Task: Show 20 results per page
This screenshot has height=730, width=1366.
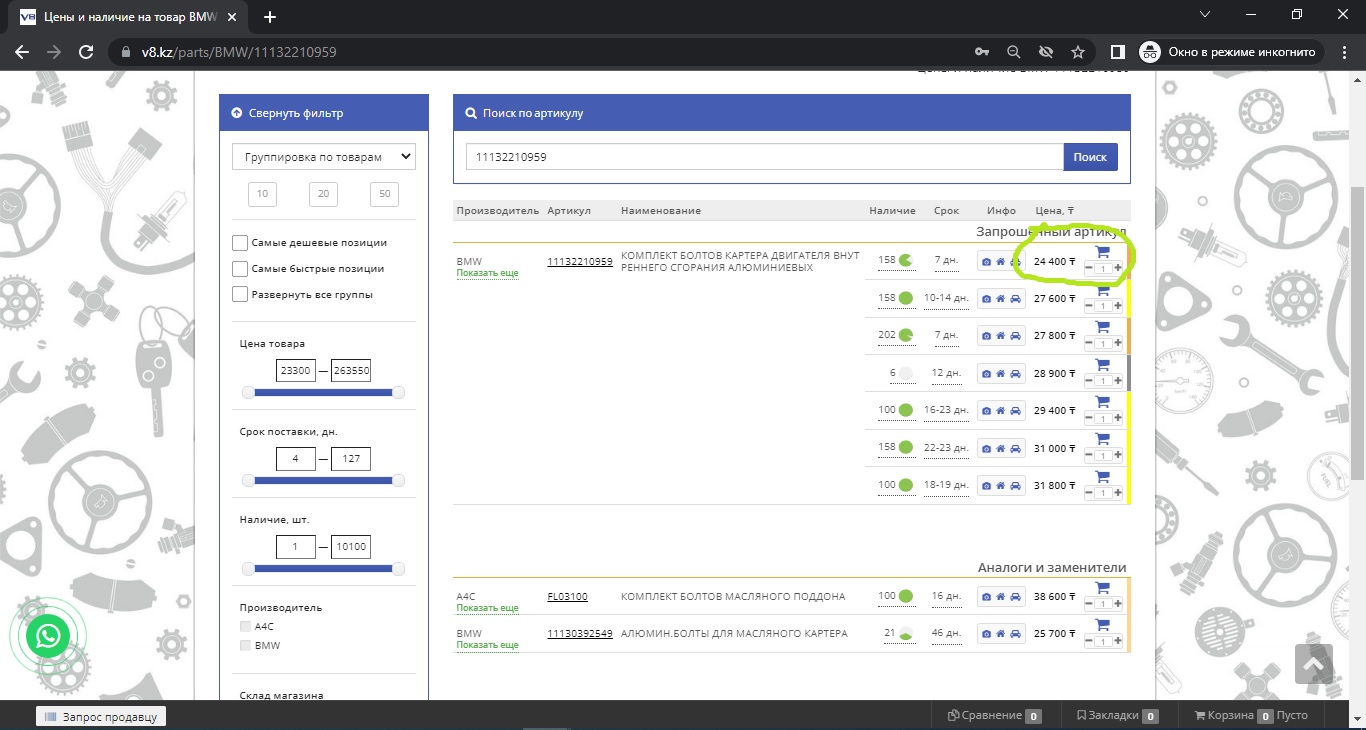Action: click(323, 194)
